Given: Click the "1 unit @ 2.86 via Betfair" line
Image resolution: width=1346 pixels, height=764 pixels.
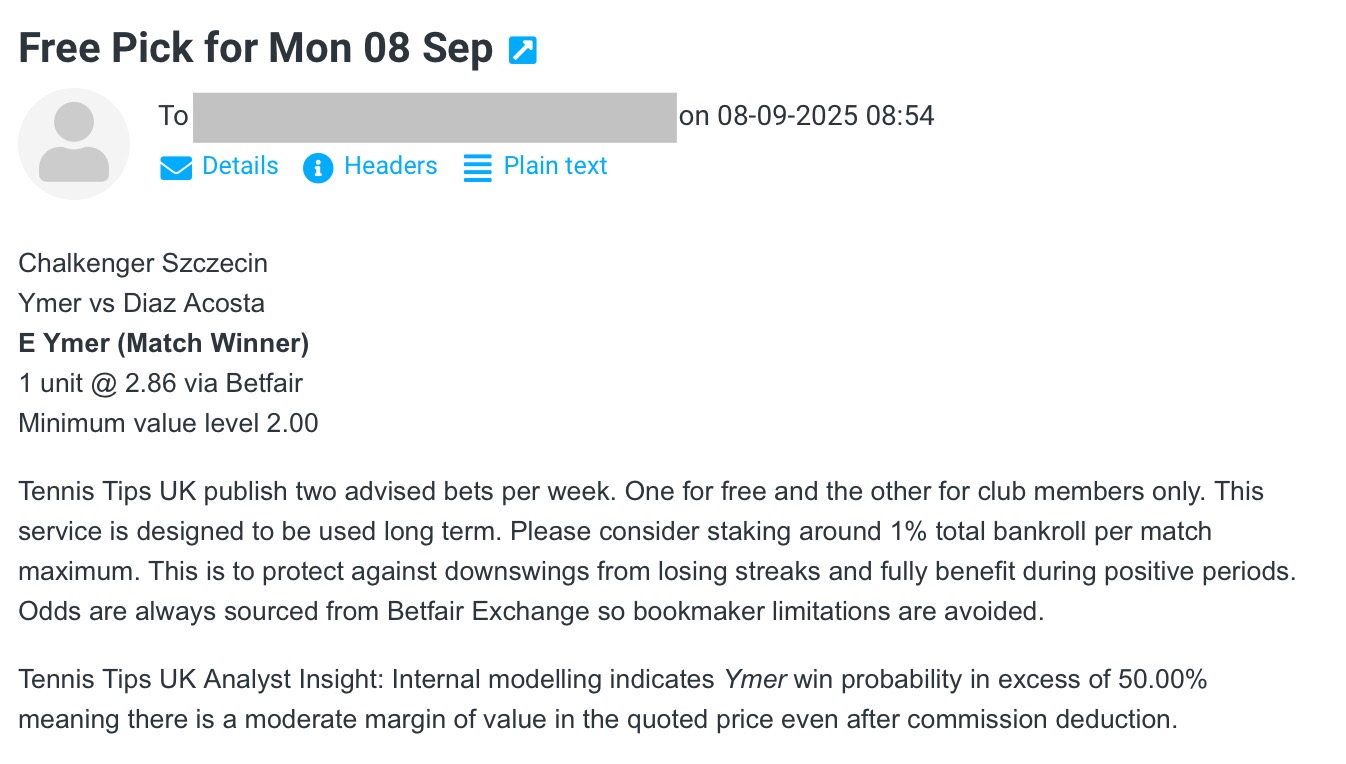Looking at the screenshot, I should (160, 383).
